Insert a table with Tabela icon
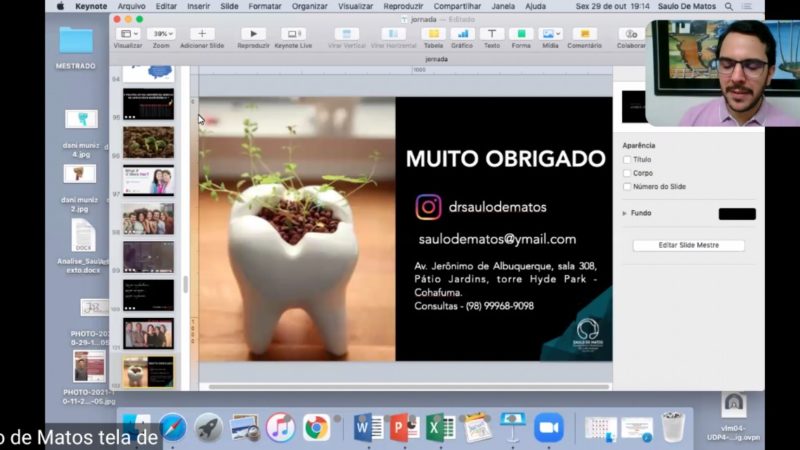This screenshot has height=450, width=800. (433, 34)
